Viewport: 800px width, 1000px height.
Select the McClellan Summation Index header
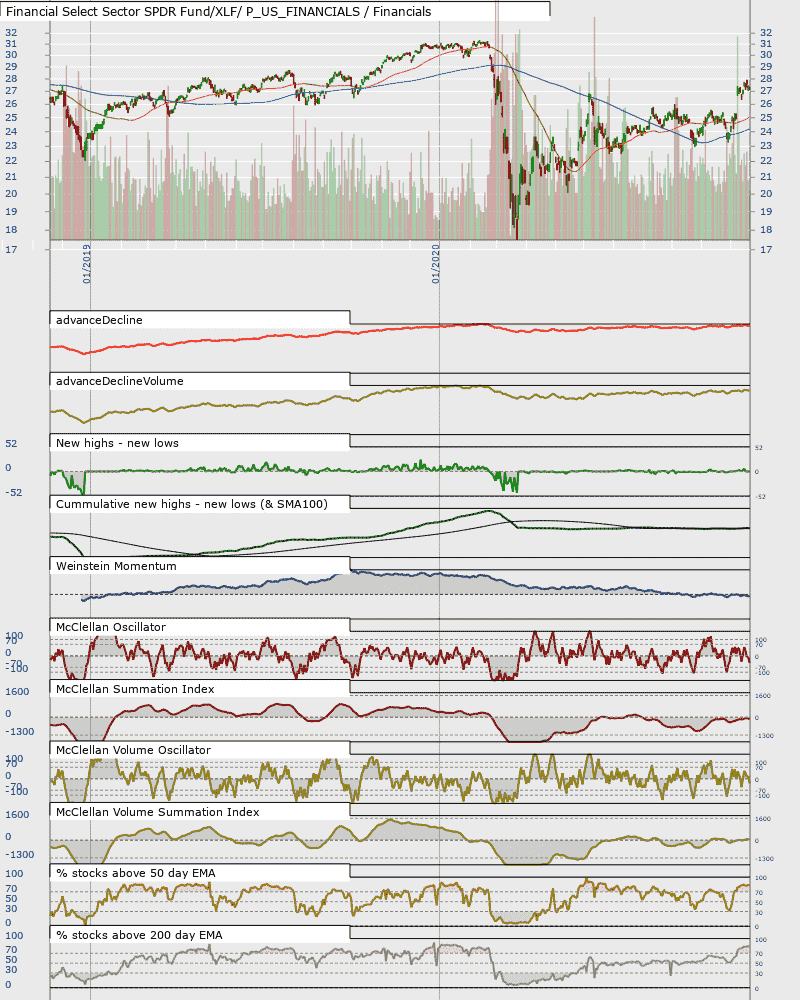135,689
